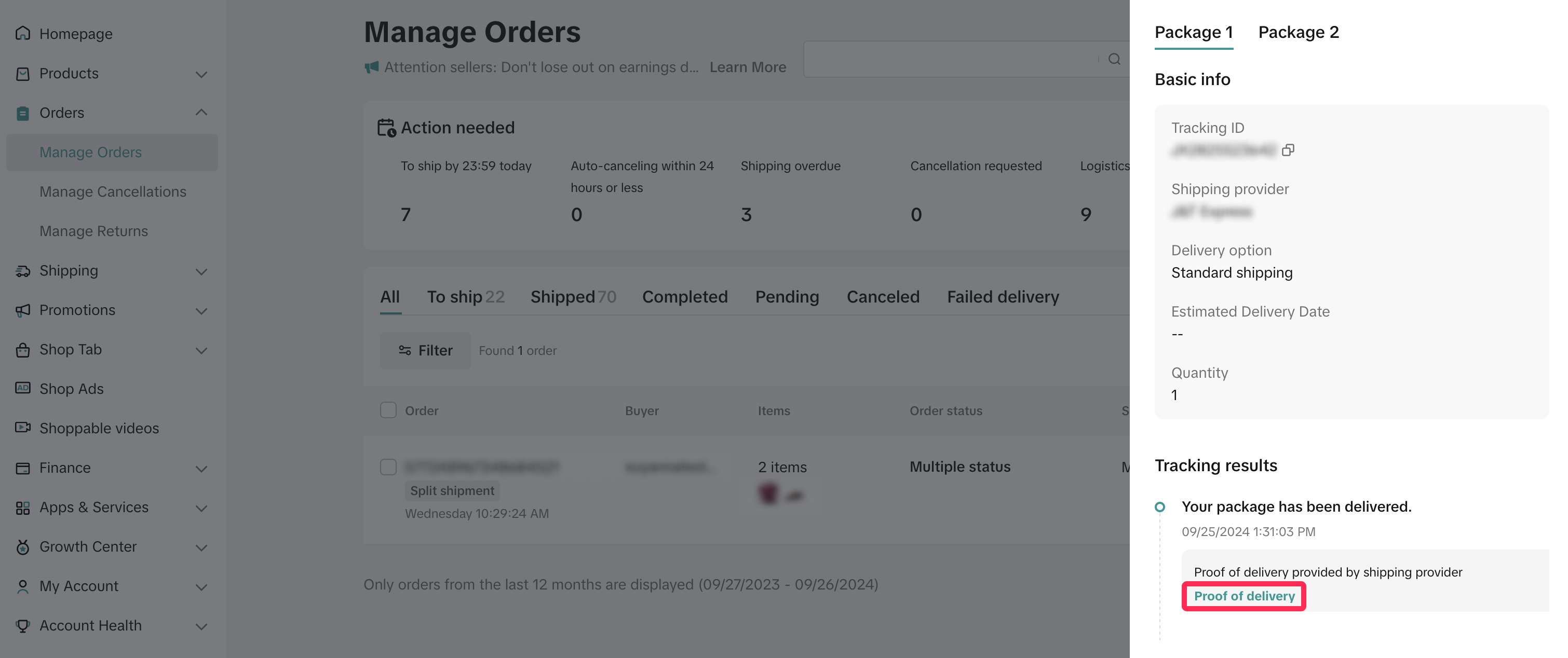Click the Account Health trophy icon

click(22, 625)
